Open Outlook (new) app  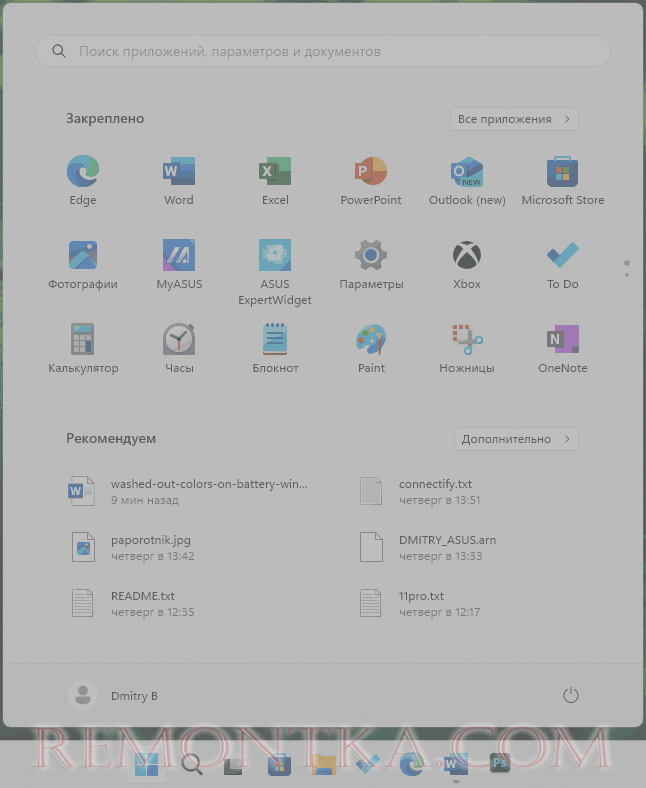(467, 180)
